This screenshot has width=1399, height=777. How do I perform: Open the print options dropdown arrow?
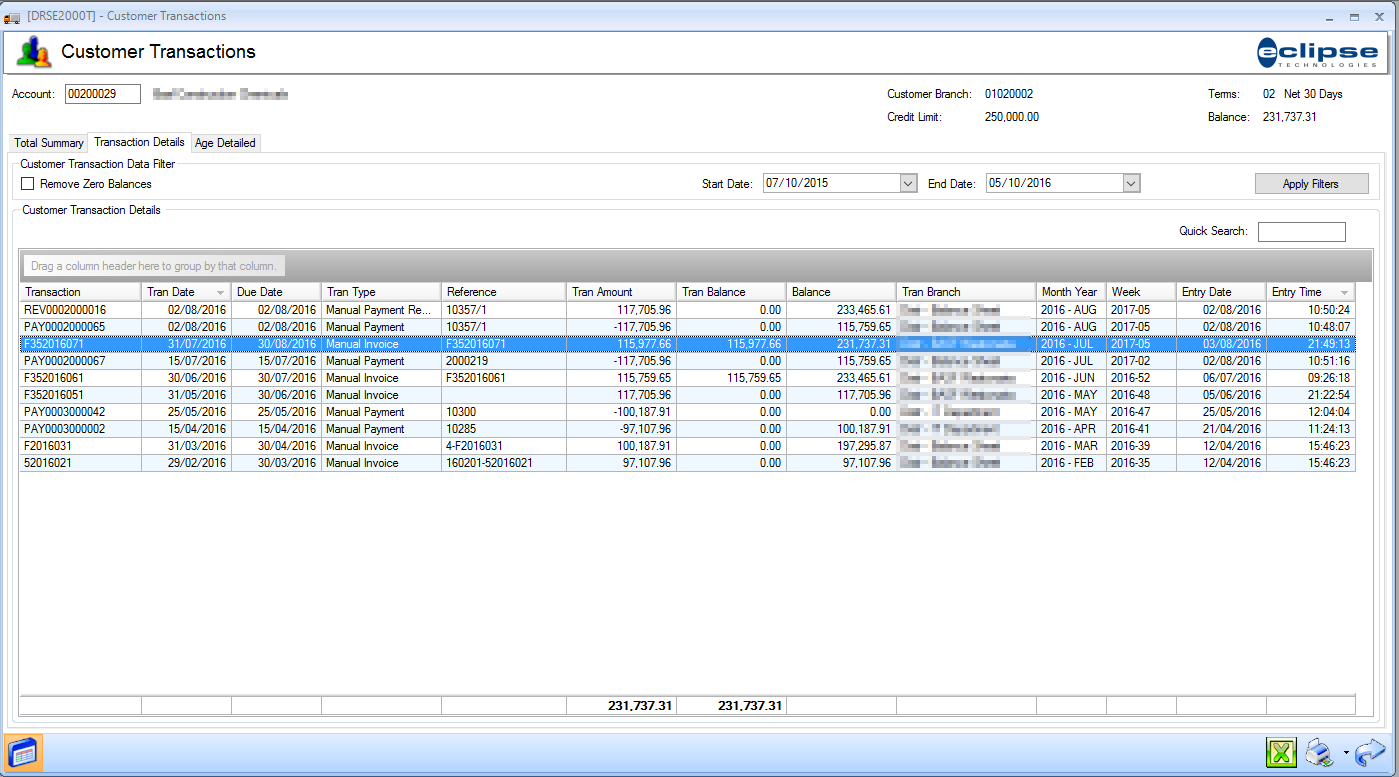pos(1346,753)
